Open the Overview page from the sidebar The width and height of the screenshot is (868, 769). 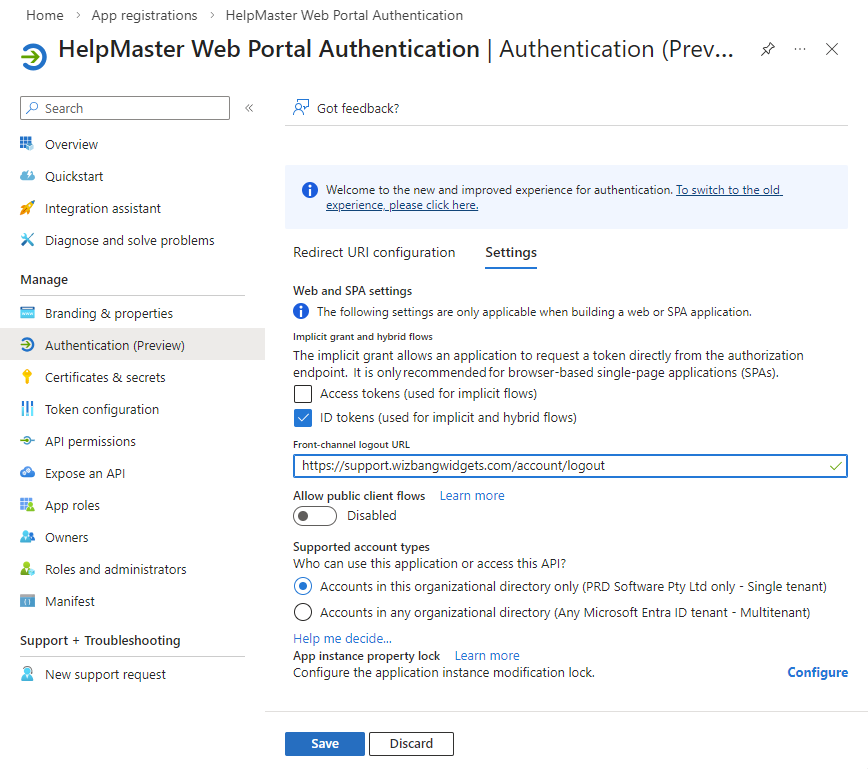point(71,143)
